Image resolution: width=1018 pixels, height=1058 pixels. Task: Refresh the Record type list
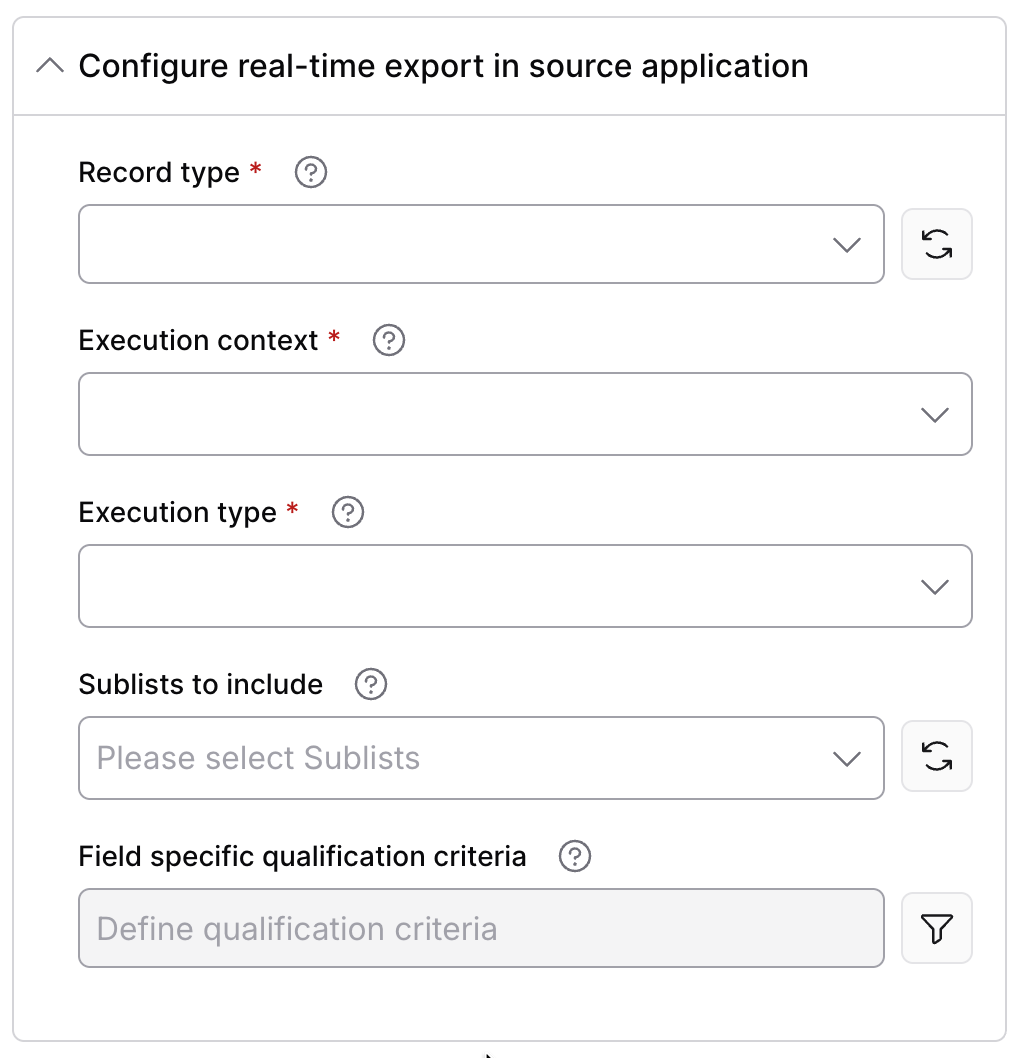point(936,244)
